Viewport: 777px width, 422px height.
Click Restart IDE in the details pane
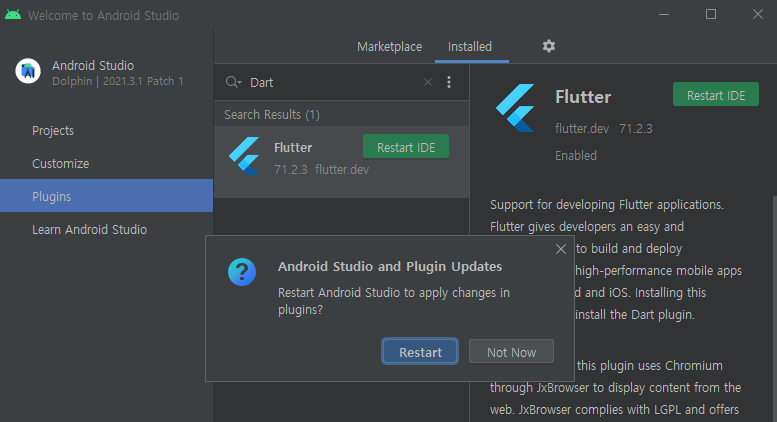point(716,95)
